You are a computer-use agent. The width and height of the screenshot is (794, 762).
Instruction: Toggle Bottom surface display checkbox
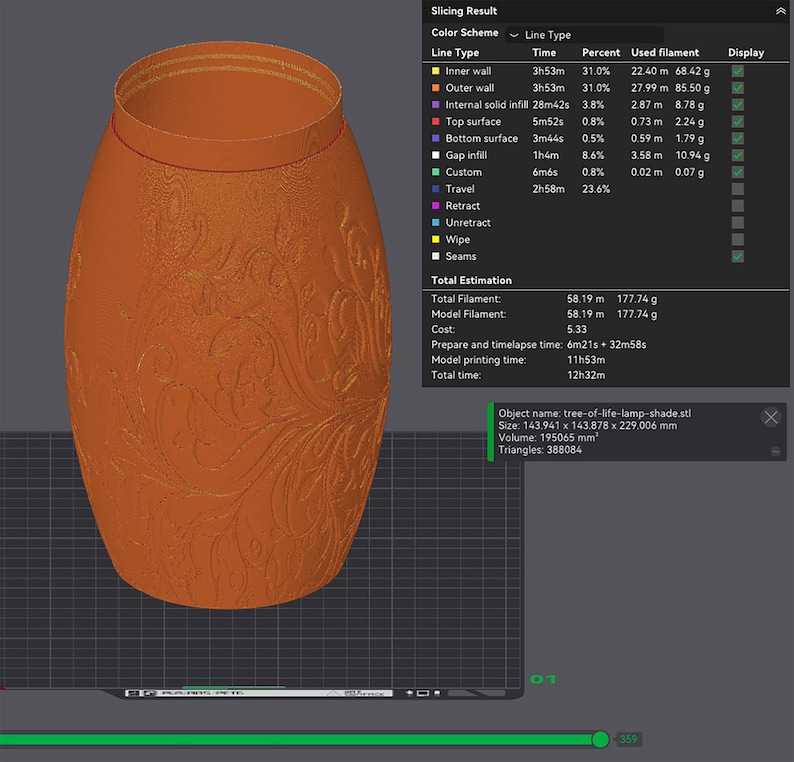coord(738,138)
